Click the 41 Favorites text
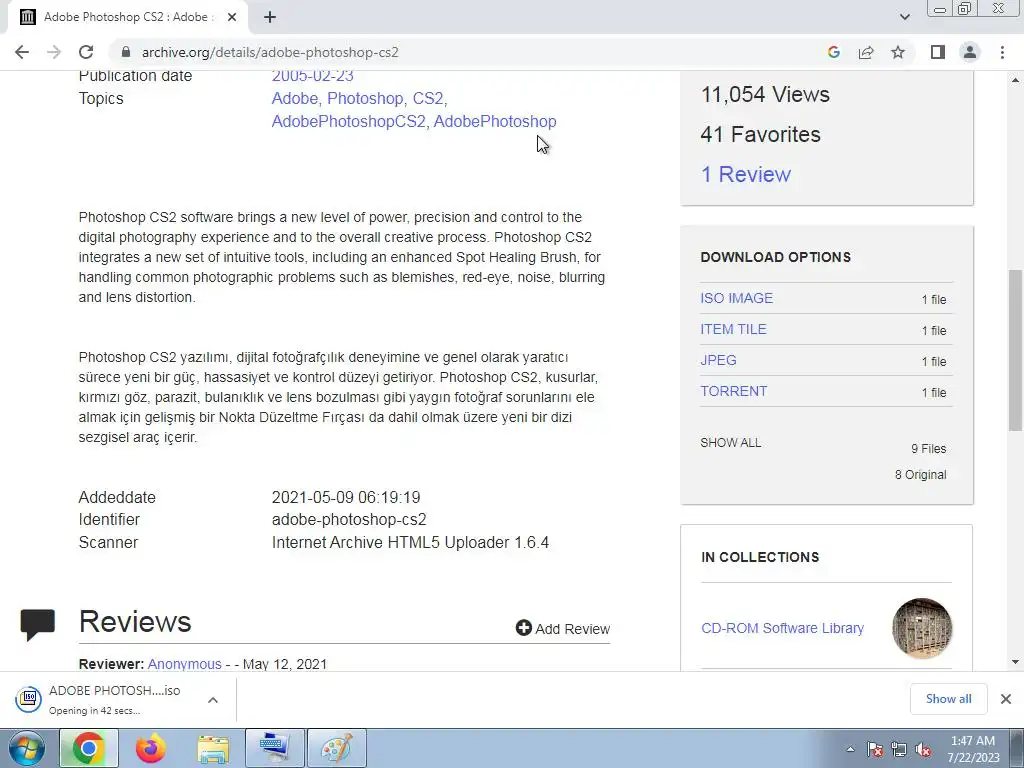The width and height of the screenshot is (1024, 768). tap(760, 135)
